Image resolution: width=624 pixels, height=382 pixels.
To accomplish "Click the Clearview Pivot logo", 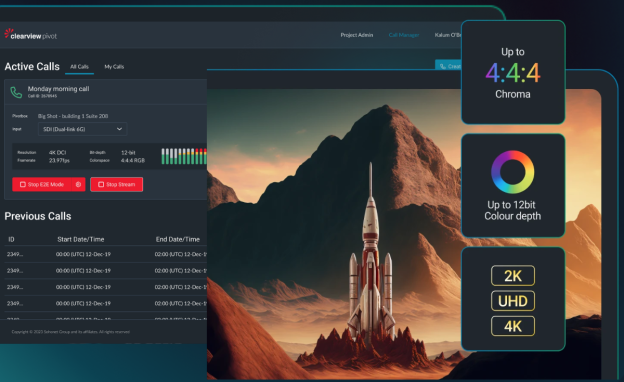I will 31,35.
